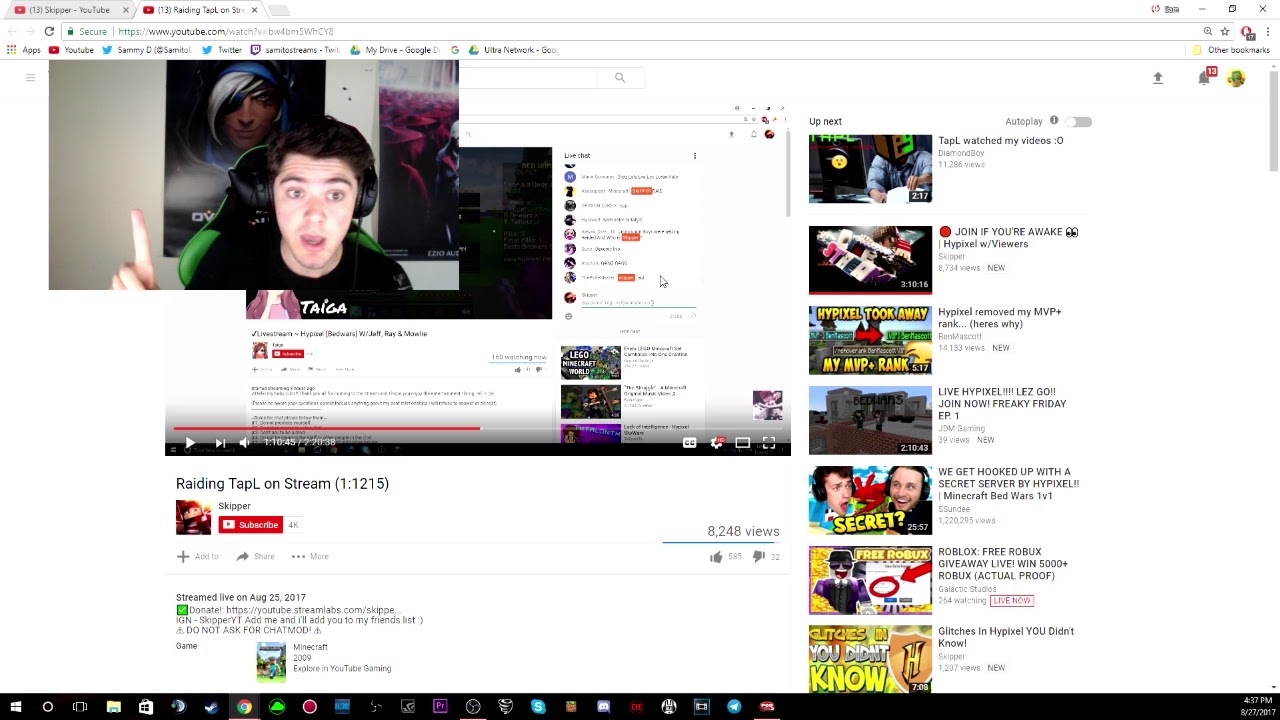Toggle the Autoplay switch

click(x=1079, y=121)
